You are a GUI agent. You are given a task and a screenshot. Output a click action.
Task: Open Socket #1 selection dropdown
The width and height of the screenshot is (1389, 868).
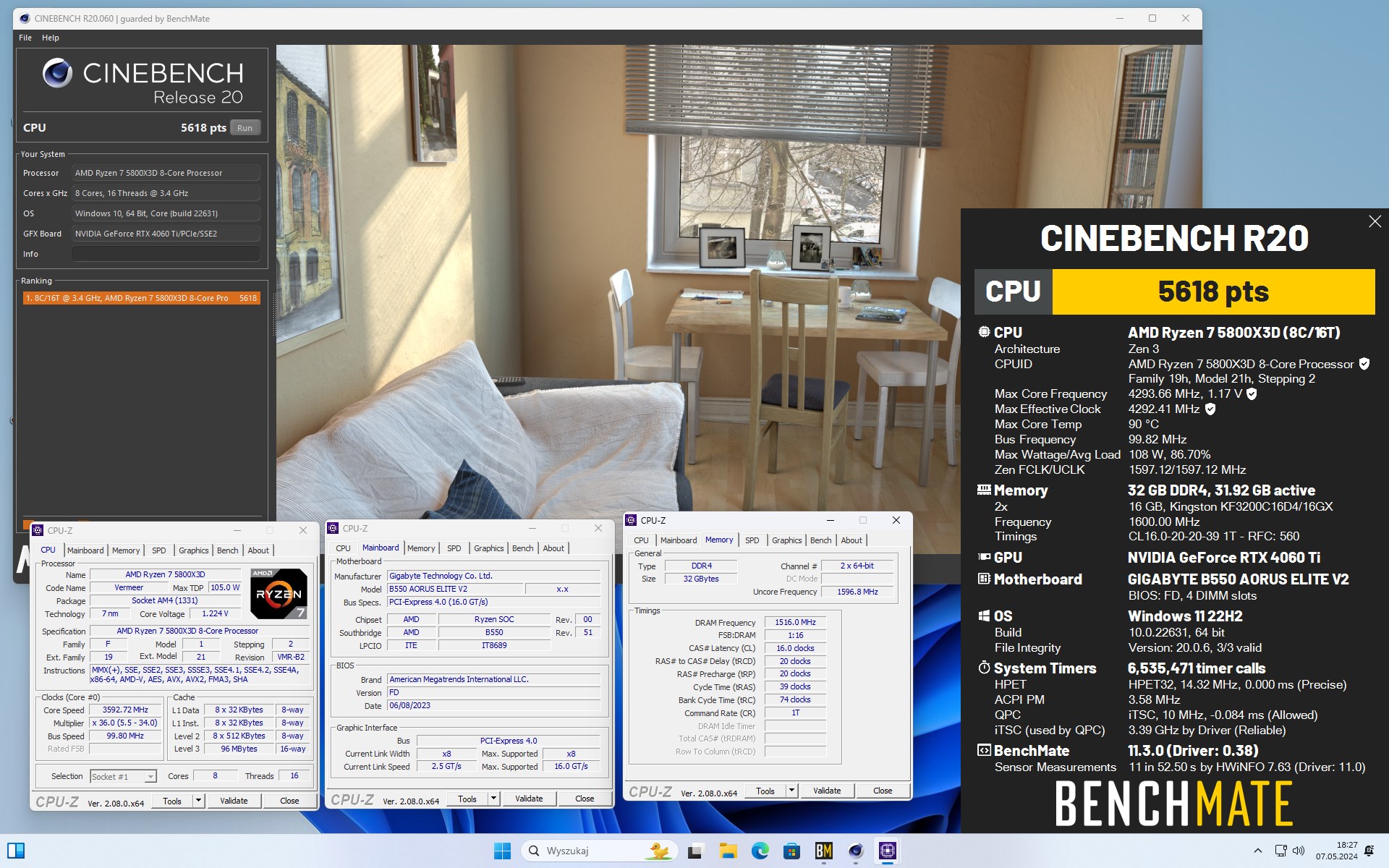point(124,776)
